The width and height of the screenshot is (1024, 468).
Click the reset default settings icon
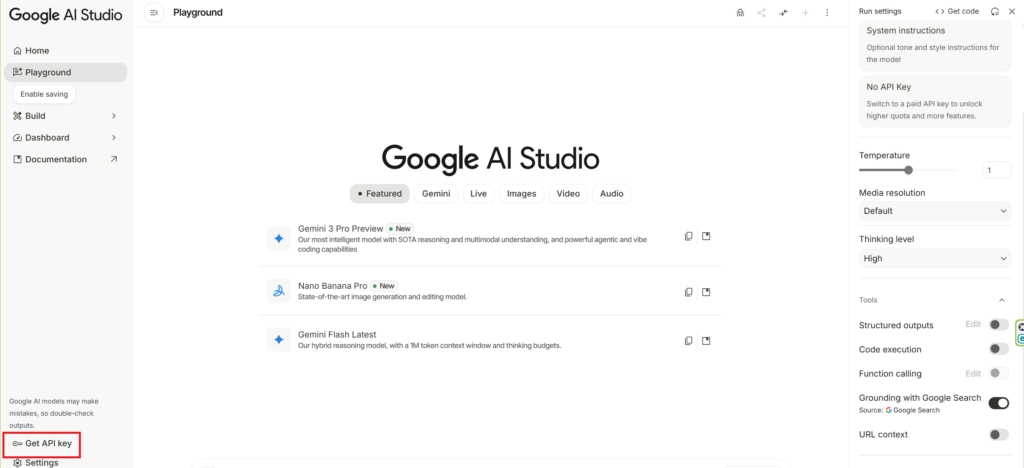995,11
